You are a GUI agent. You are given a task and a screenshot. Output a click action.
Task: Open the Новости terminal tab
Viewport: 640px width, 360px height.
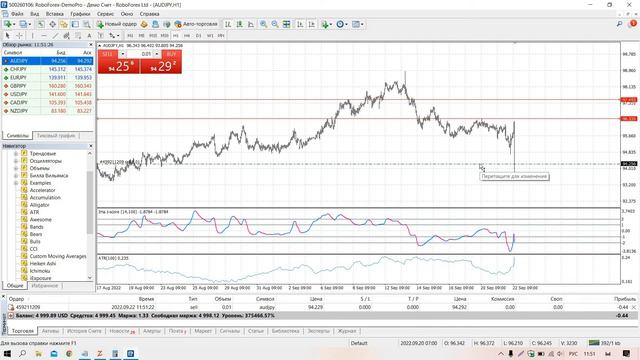(x=122, y=331)
